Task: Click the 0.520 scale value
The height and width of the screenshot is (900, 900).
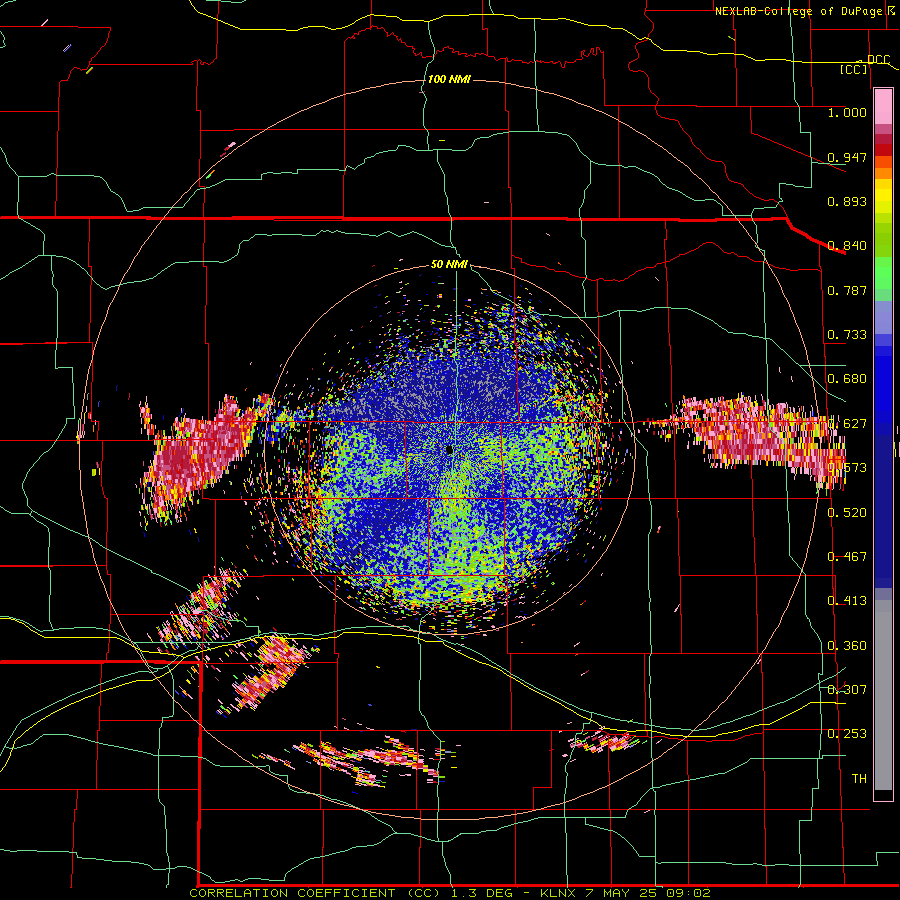Action: [x=847, y=512]
